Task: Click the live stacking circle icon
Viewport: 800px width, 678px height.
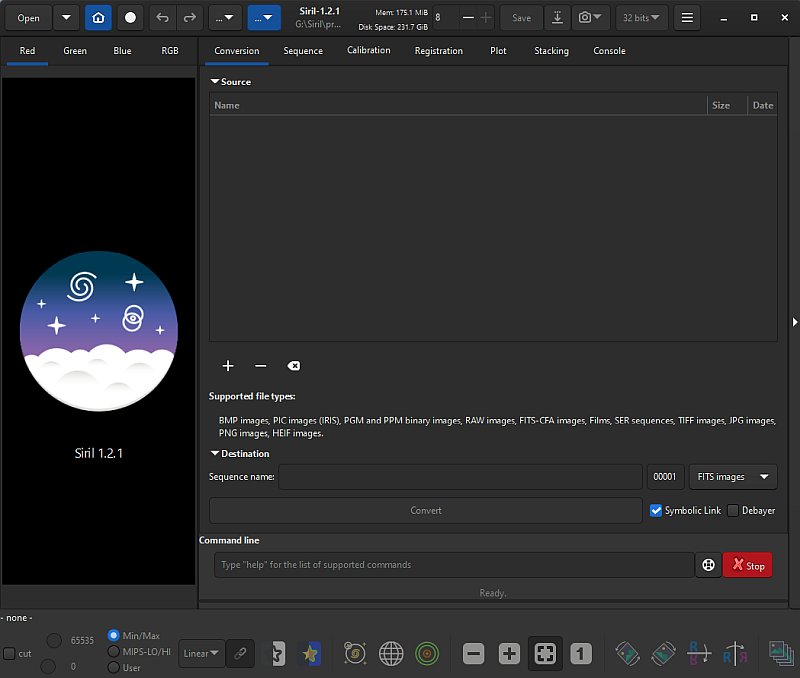Action: coord(131,18)
